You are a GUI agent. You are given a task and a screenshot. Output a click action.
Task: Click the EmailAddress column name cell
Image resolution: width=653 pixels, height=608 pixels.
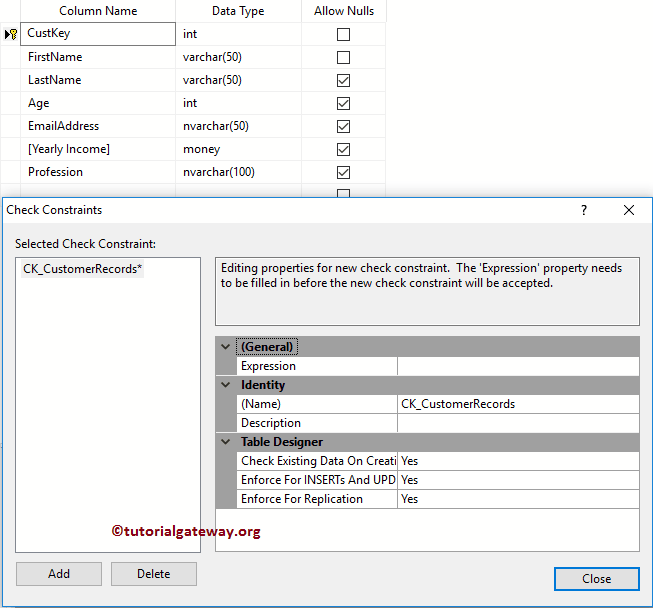coord(98,126)
